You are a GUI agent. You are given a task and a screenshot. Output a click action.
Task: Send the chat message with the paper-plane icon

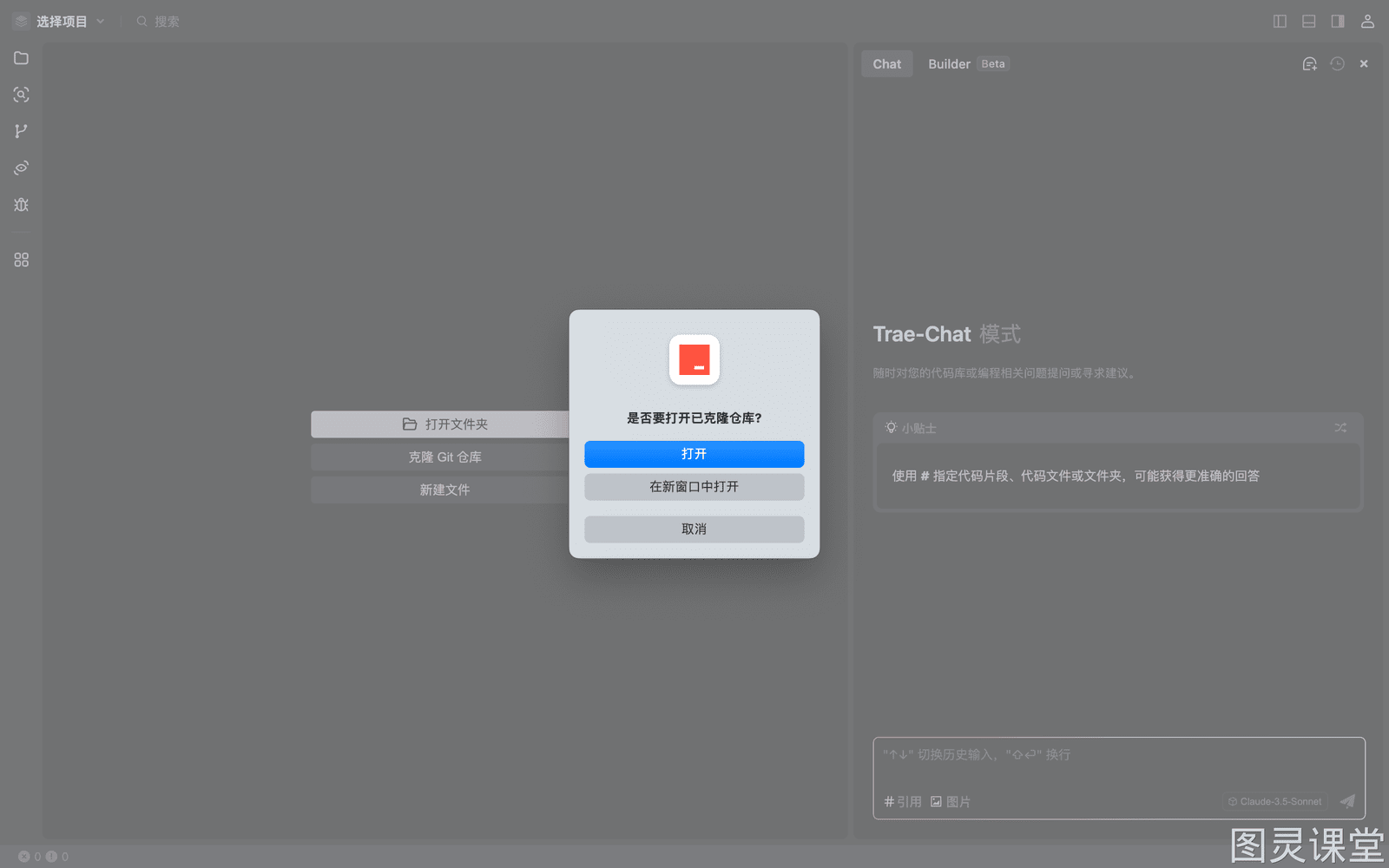1347,801
